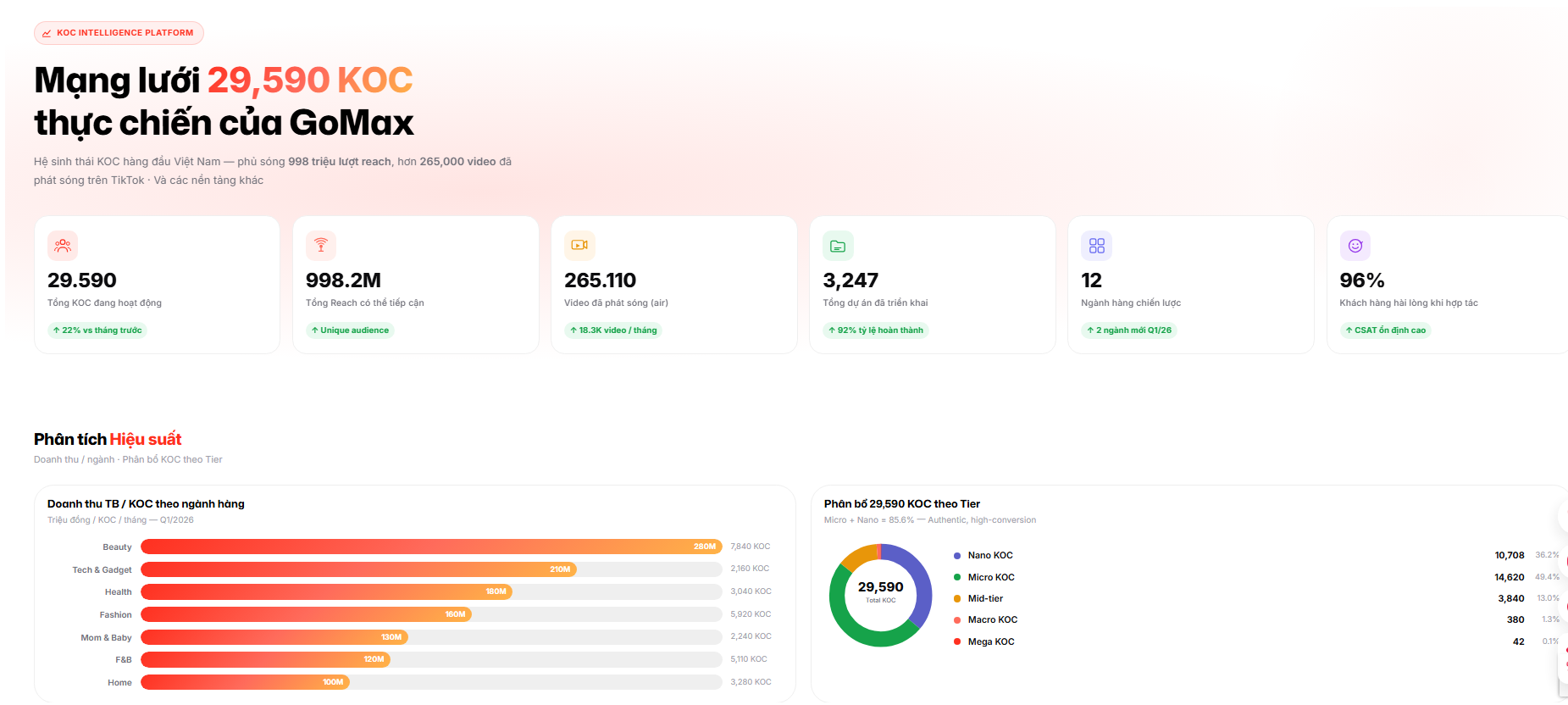Click the chart icon in KOC Intelligence badge
Screen dimensions: 1568x705
47,33
